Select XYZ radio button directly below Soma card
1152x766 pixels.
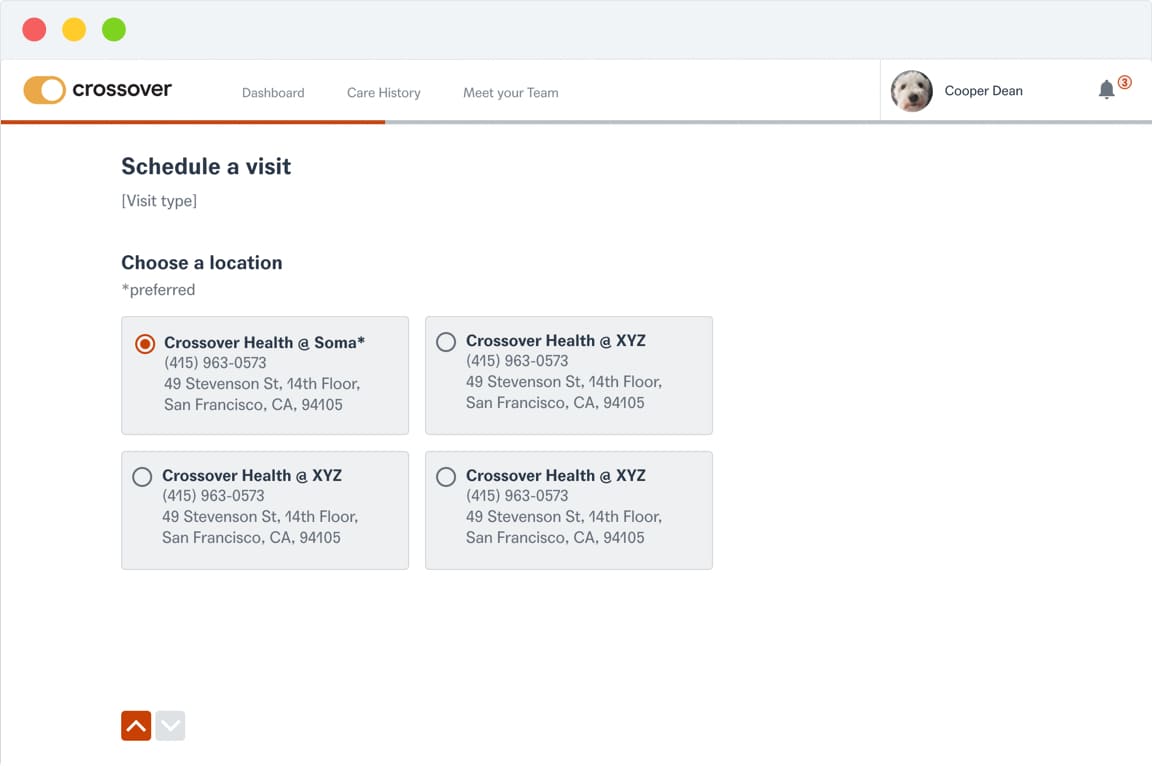[x=142, y=477]
